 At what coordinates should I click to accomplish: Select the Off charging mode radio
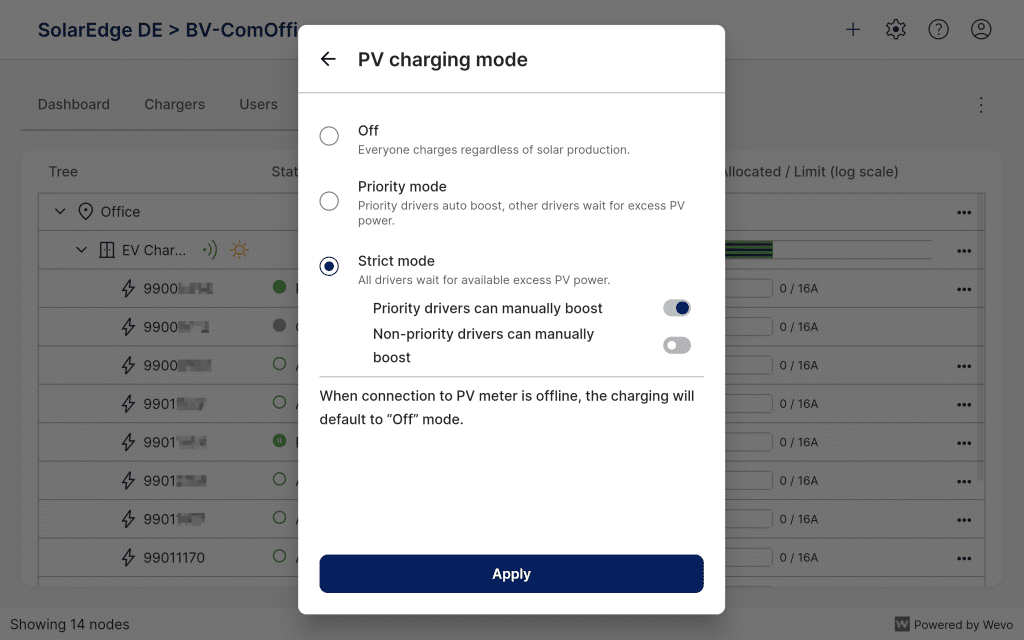(329, 136)
